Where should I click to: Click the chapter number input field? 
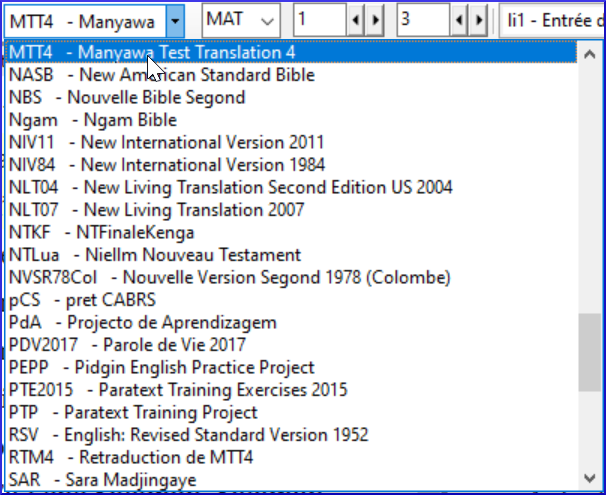point(320,20)
